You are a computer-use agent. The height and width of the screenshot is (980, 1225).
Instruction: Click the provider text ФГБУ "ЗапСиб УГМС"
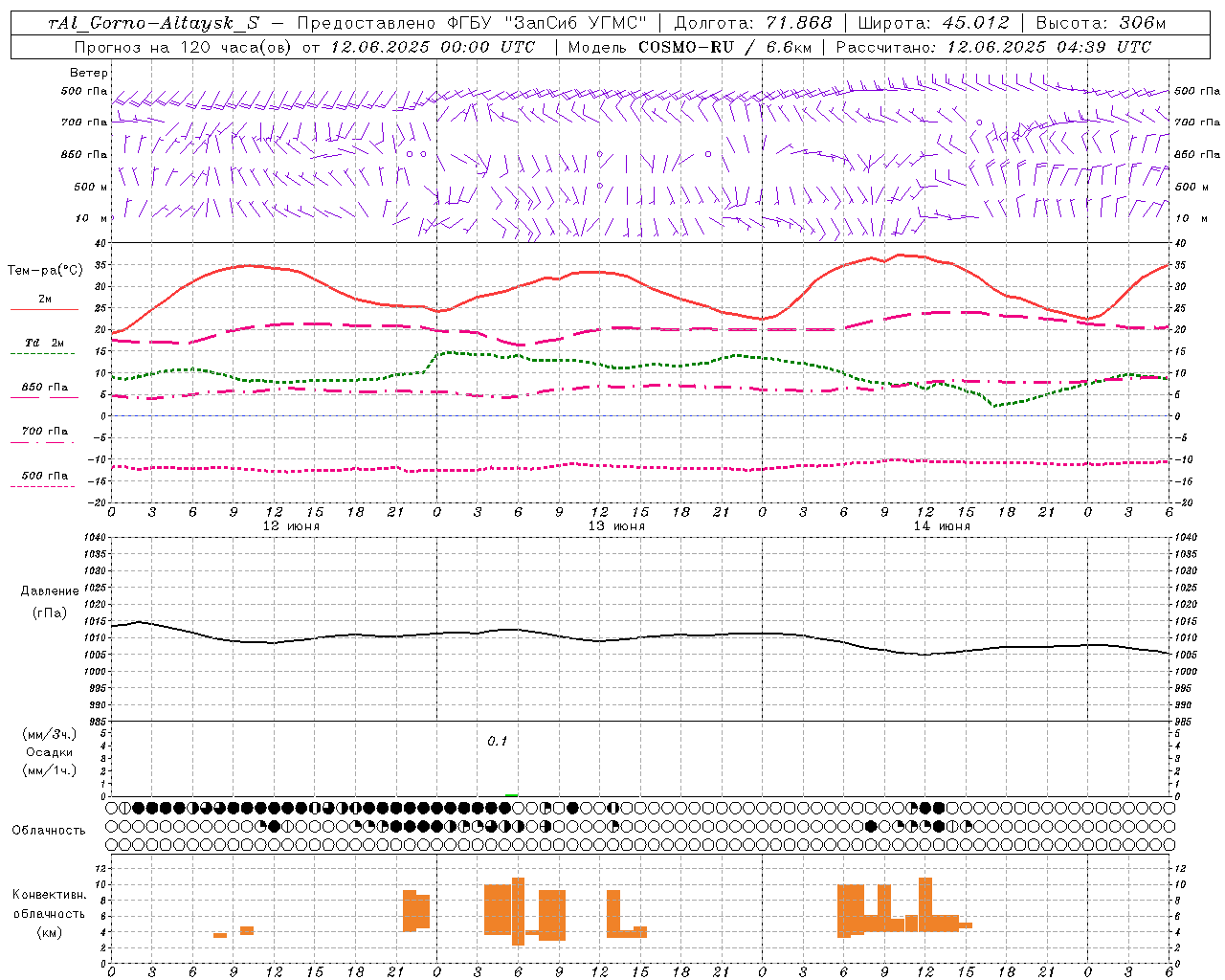546,23
